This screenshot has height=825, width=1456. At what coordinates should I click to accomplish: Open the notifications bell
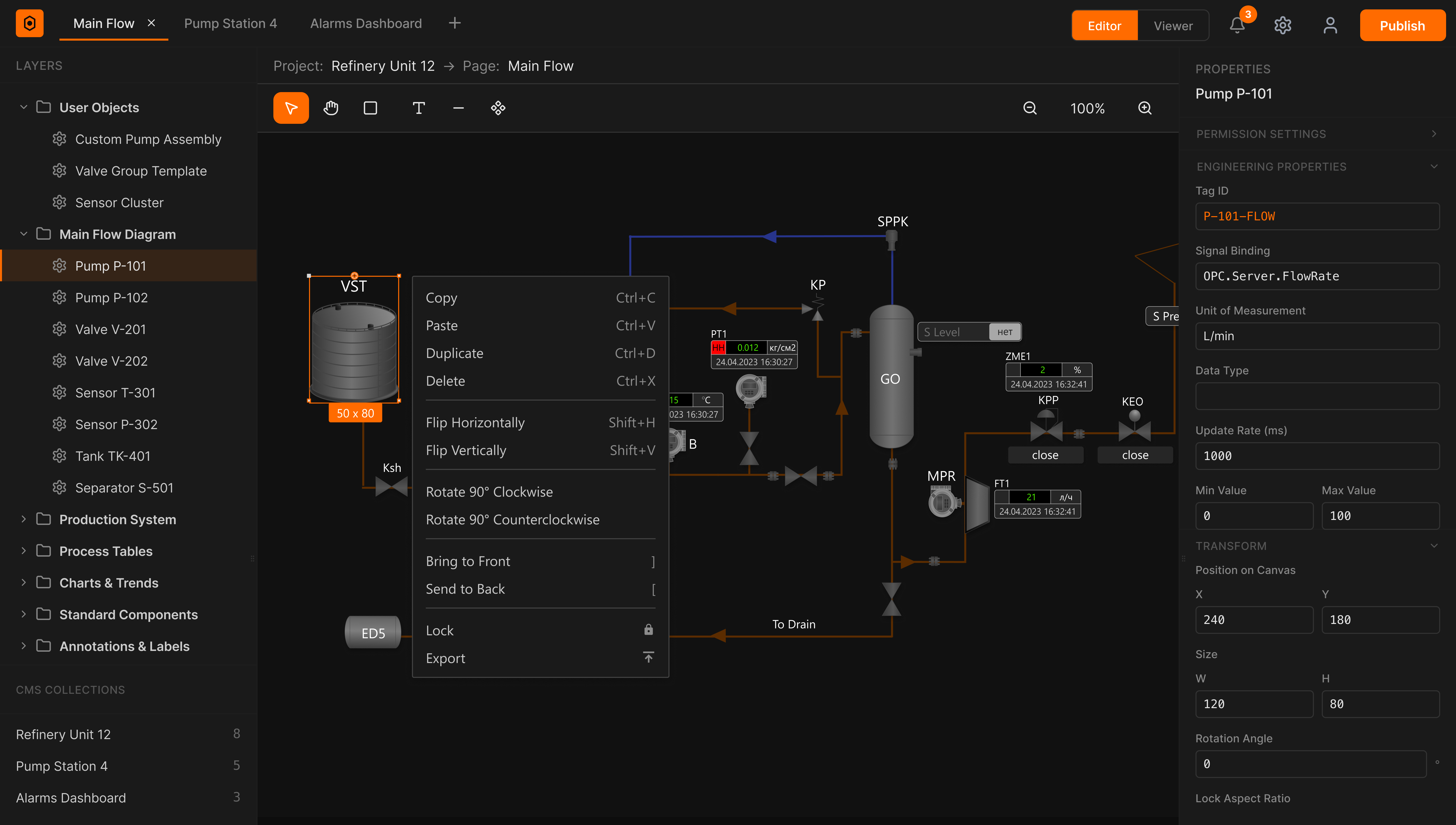[x=1237, y=26]
